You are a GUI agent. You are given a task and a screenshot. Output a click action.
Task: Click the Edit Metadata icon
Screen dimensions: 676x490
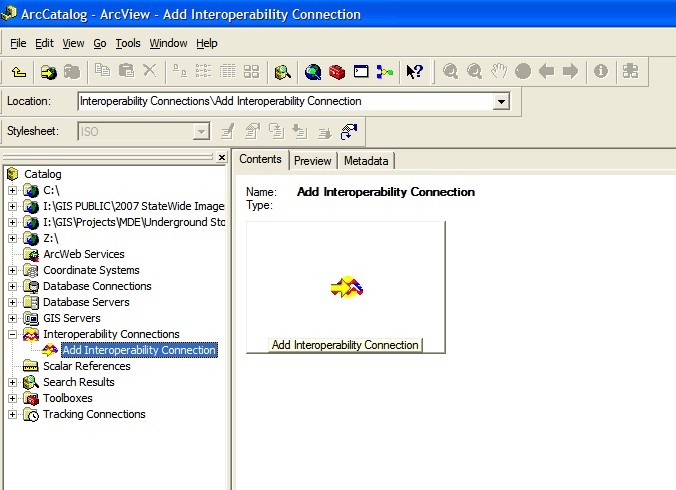(228, 131)
